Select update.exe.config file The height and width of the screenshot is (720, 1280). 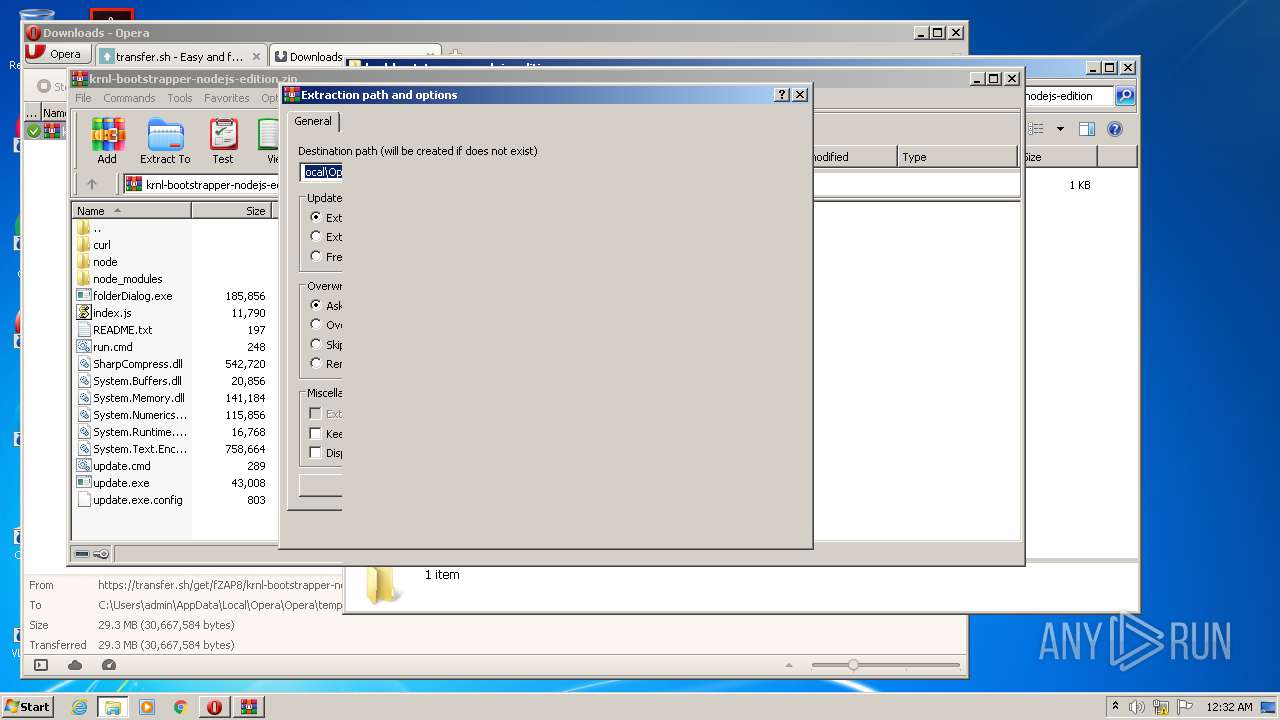pos(137,500)
